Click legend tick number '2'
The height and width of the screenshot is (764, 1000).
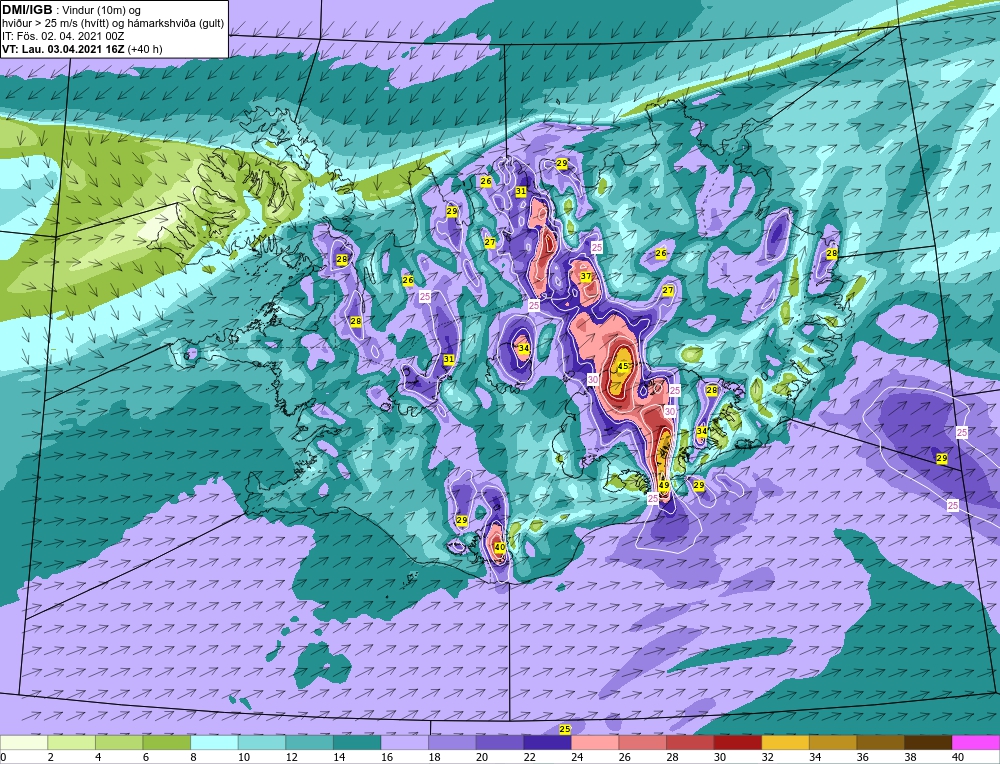coord(50,757)
